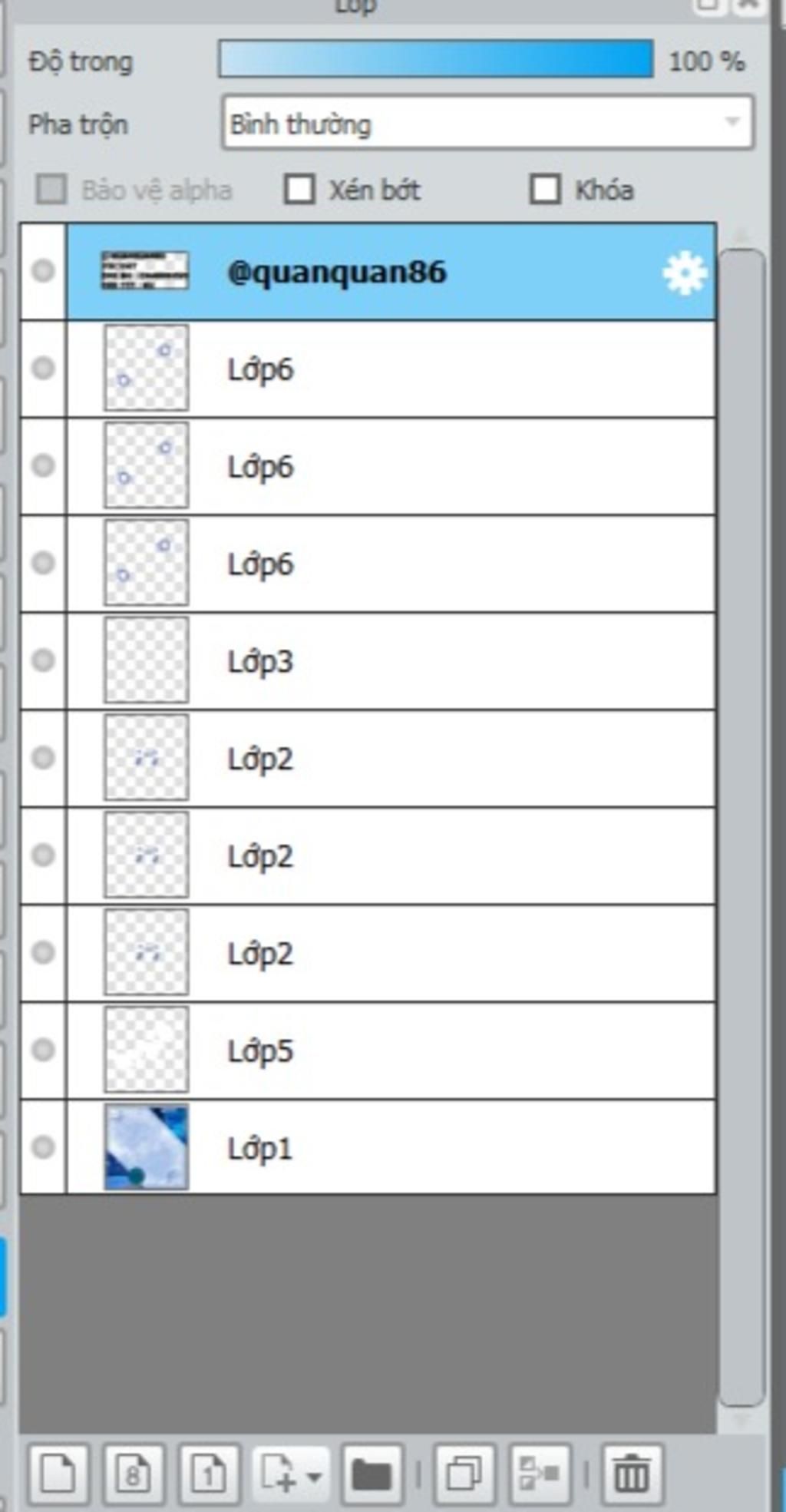Hide the Lớp5 layer
The width and height of the screenshot is (786, 1512).
tap(43, 1050)
